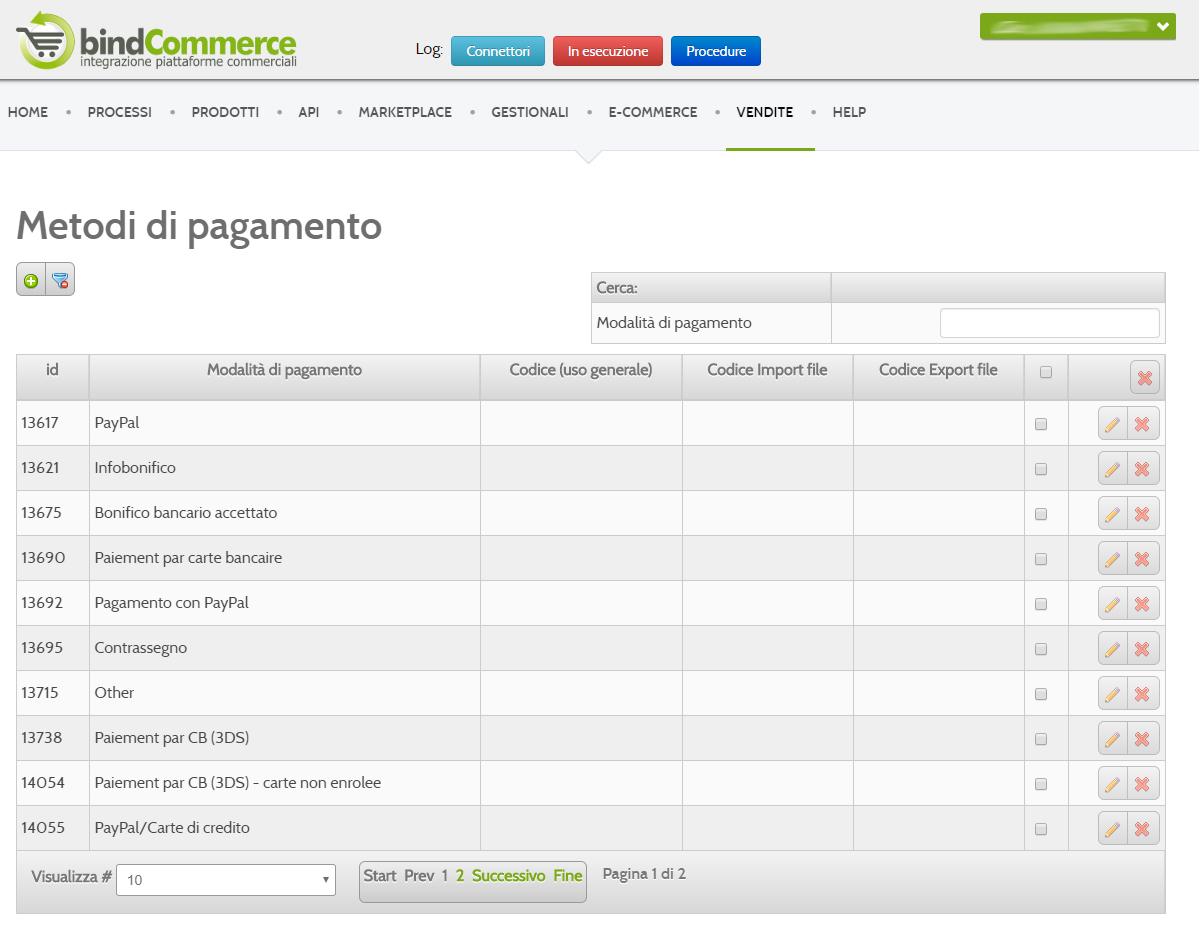Viewport: 1199px width, 947px height.
Task: Edit the Contrassegno row
Action: [1113, 649]
